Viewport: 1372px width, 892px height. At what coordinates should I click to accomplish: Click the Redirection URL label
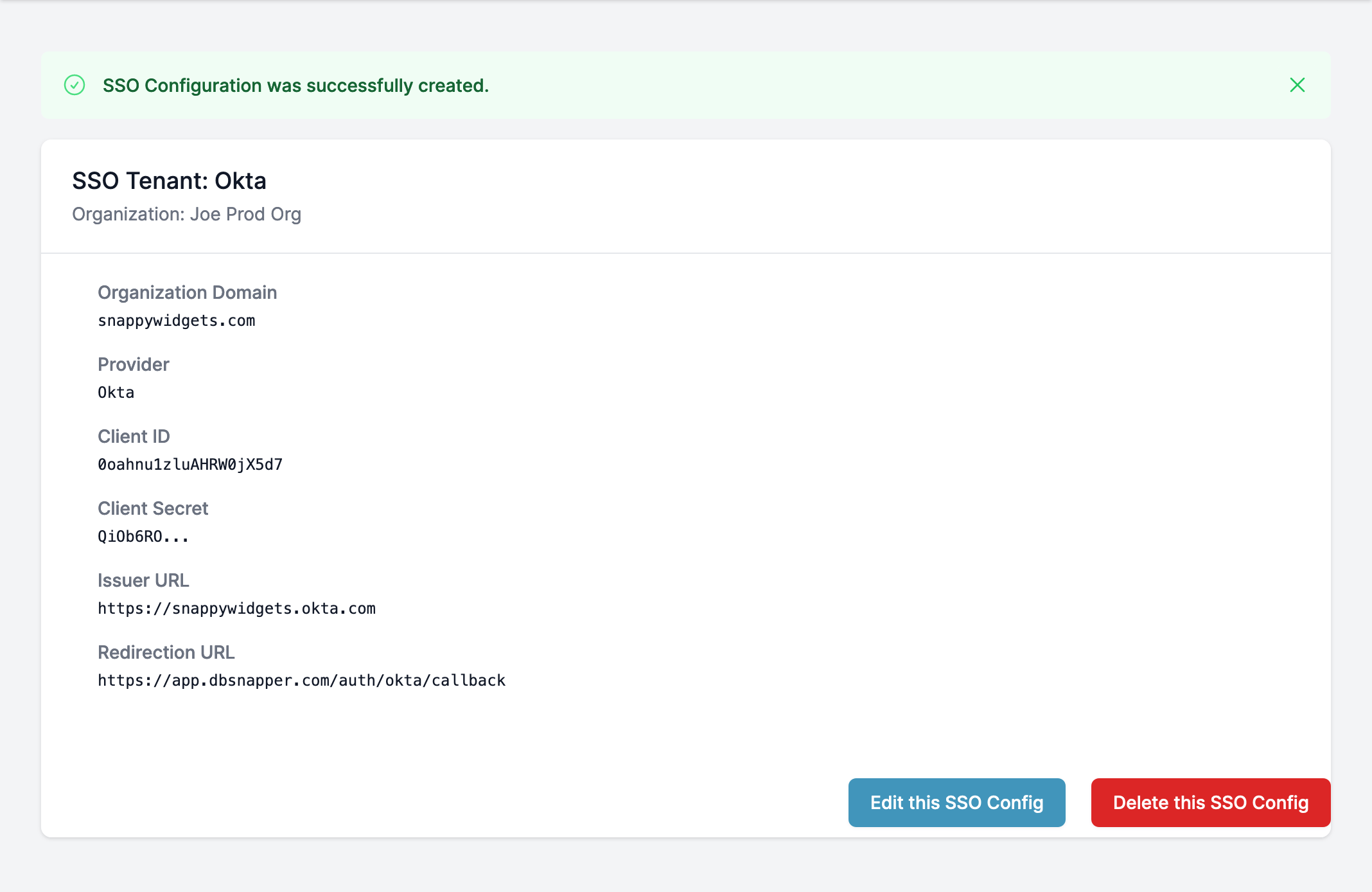tap(166, 652)
